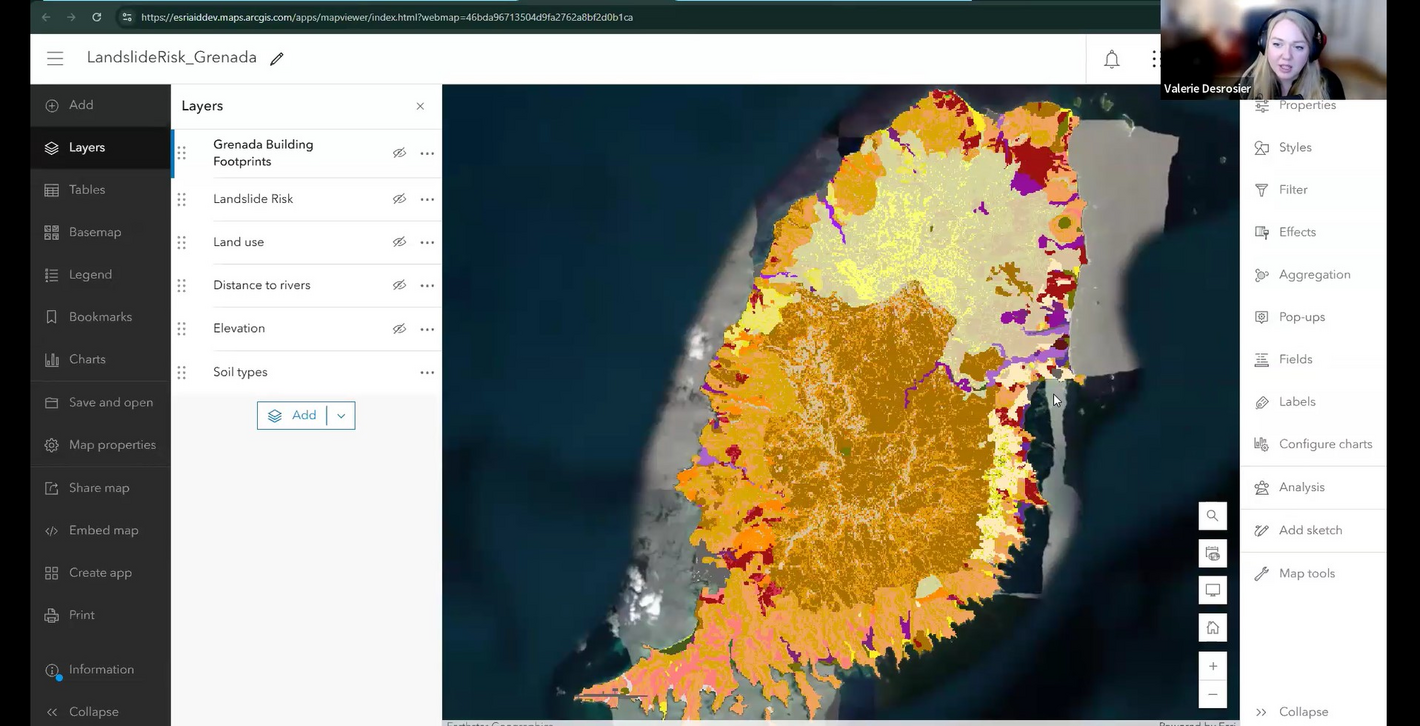Screen dimensions: 1420x726
Task: Open the Styles panel
Action: tap(1294, 147)
